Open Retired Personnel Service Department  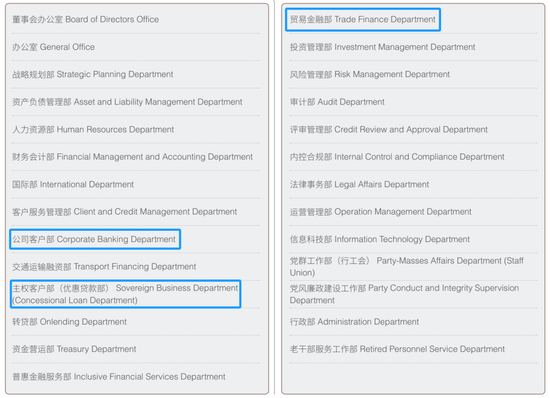point(397,349)
